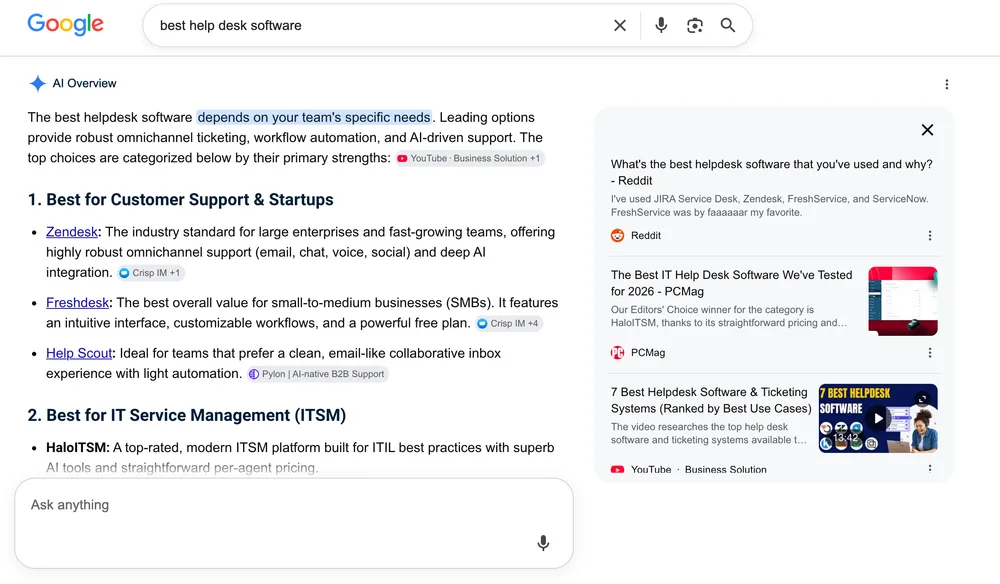
Task: Start voice search with the search bar microphone
Action: (661, 25)
